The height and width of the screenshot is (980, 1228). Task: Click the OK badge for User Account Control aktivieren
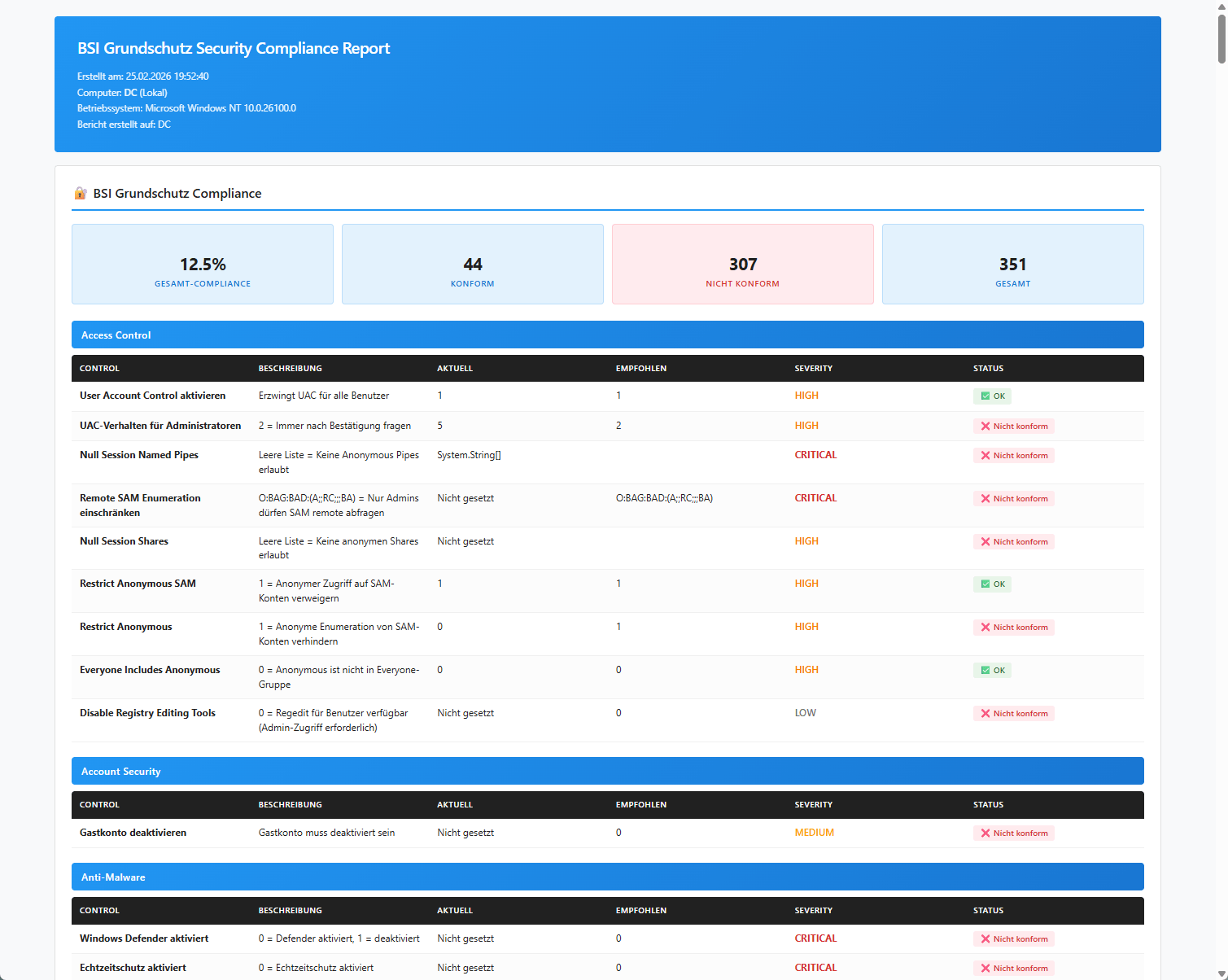pos(992,396)
